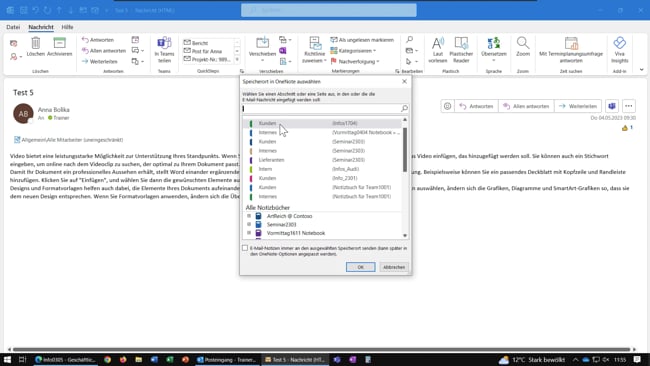Open the notification center icon in taskbar
Screen dimensions: 650x366
point(637,359)
